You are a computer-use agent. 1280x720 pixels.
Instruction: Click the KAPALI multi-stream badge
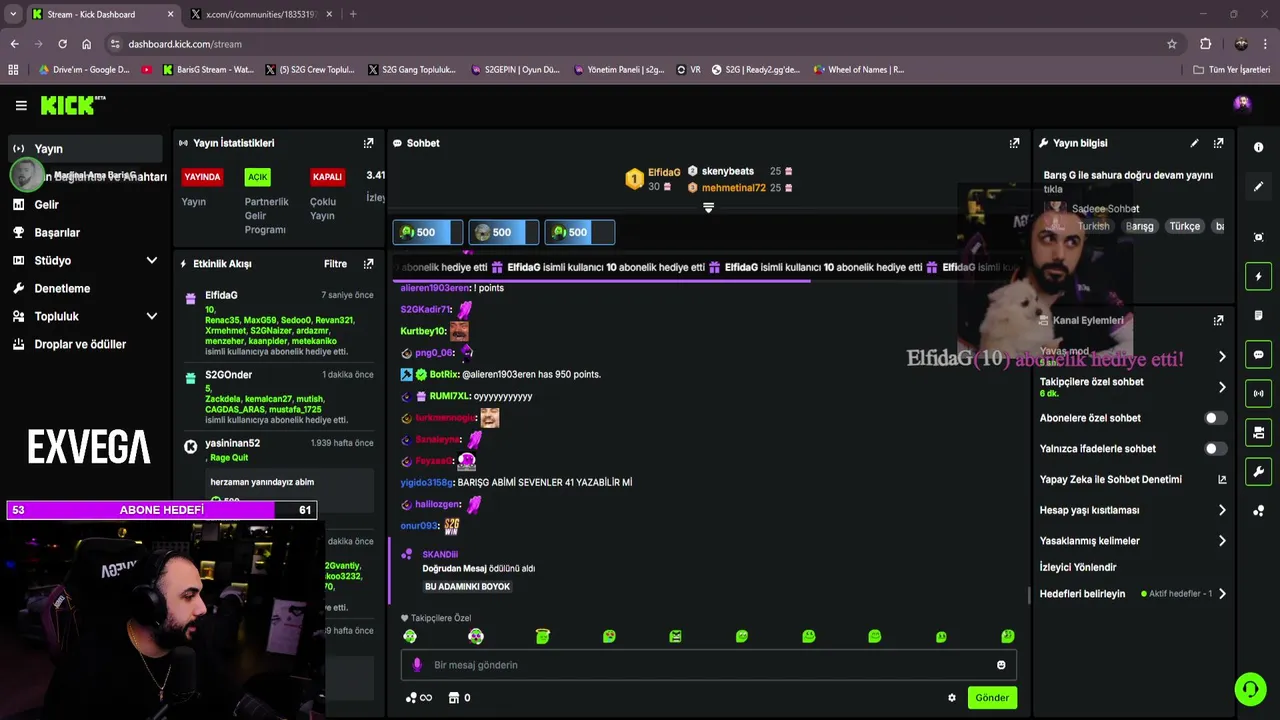pos(327,177)
